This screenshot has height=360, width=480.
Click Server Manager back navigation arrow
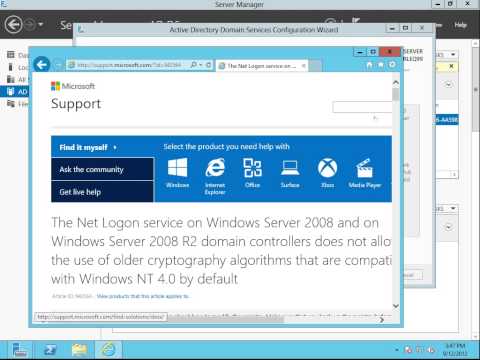coord(13,25)
